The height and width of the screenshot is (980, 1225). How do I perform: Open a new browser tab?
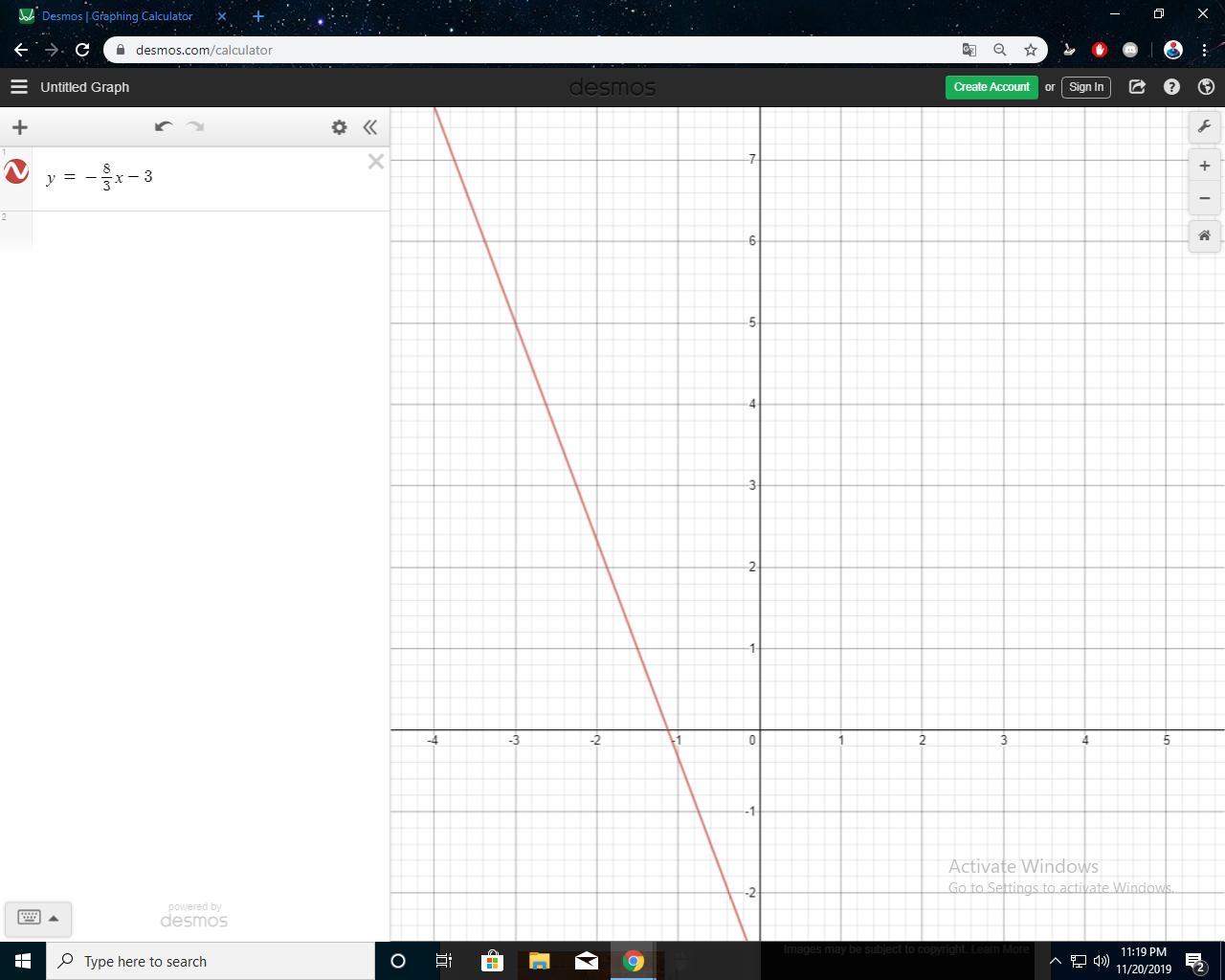coord(258,16)
